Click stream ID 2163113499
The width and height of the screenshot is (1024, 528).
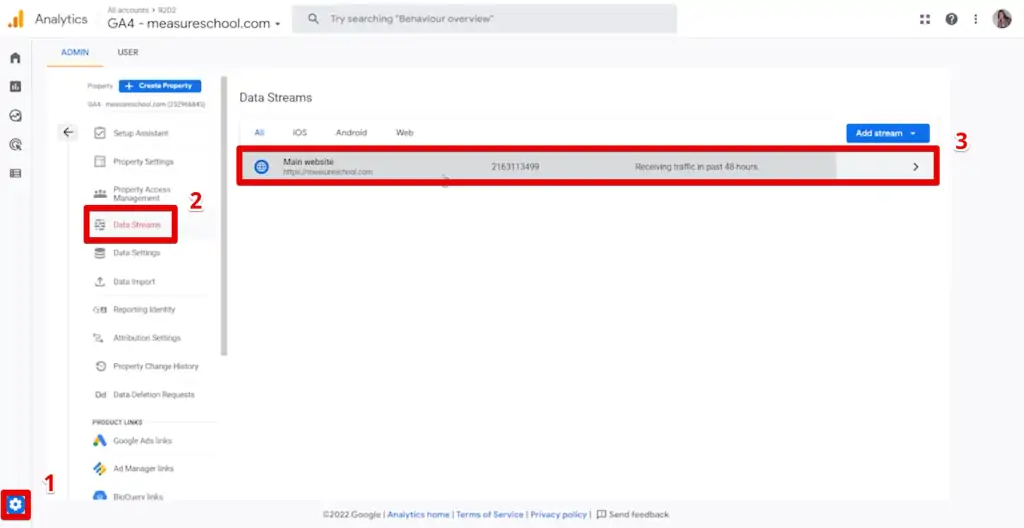[515, 167]
